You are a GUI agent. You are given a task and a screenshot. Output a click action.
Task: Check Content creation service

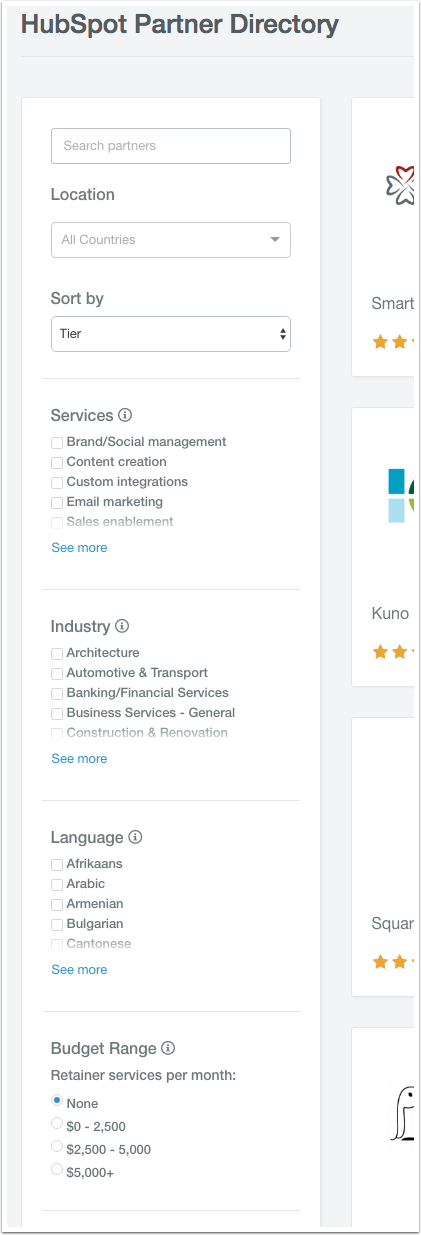tap(57, 462)
